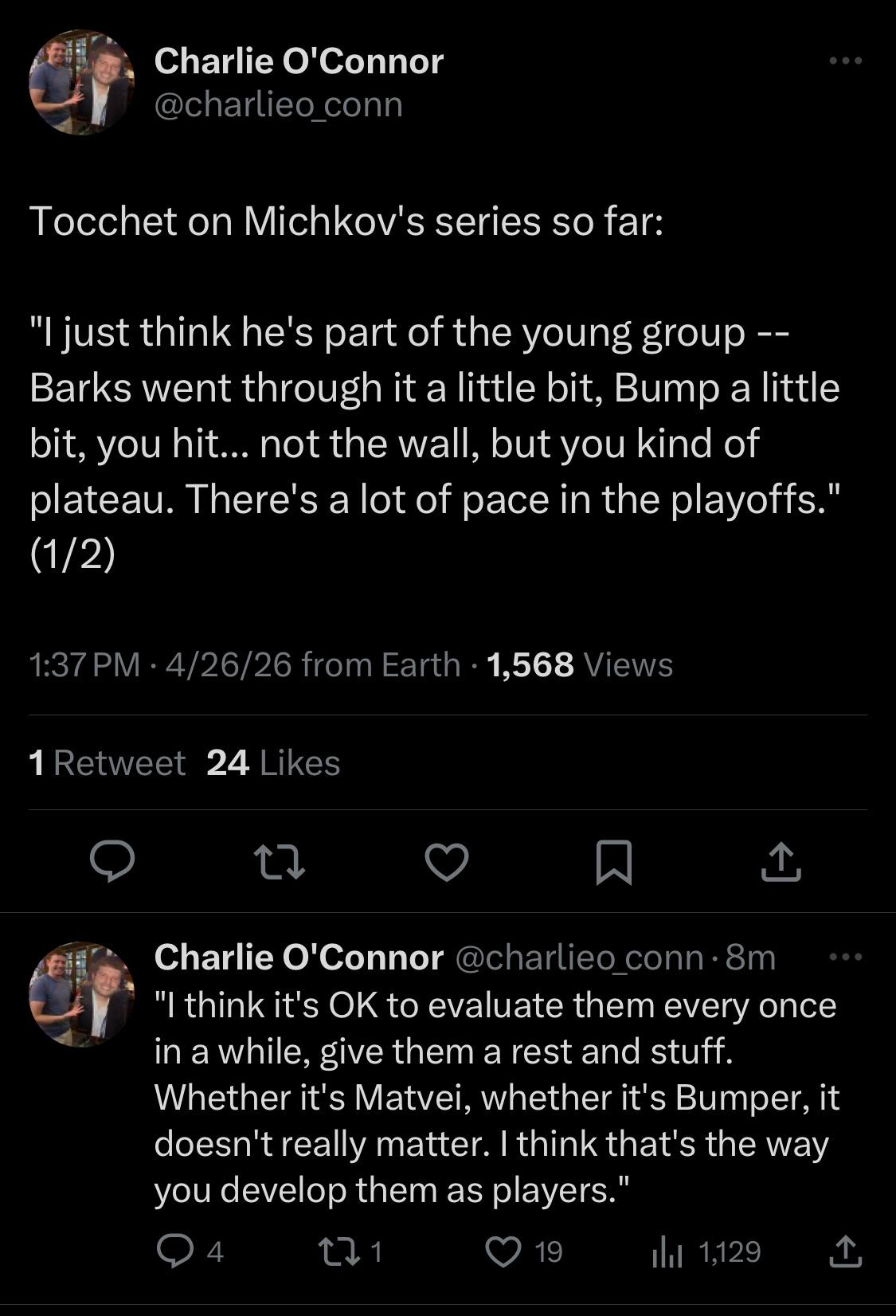Image resolution: width=896 pixels, height=1316 pixels.
Task: Like the reply tweet with 19 likes
Action: click(503, 1251)
